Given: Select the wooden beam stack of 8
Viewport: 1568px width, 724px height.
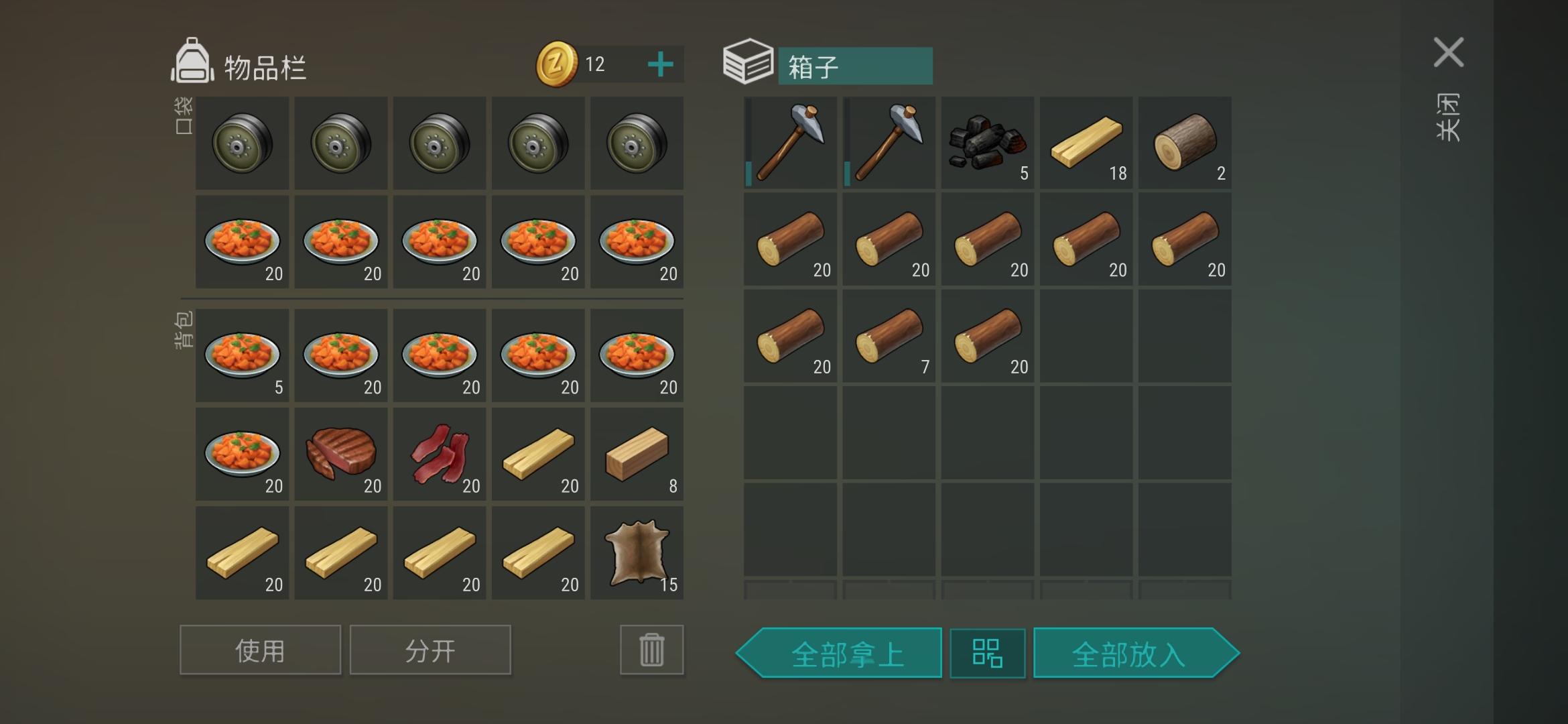Looking at the screenshot, I should (637, 454).
